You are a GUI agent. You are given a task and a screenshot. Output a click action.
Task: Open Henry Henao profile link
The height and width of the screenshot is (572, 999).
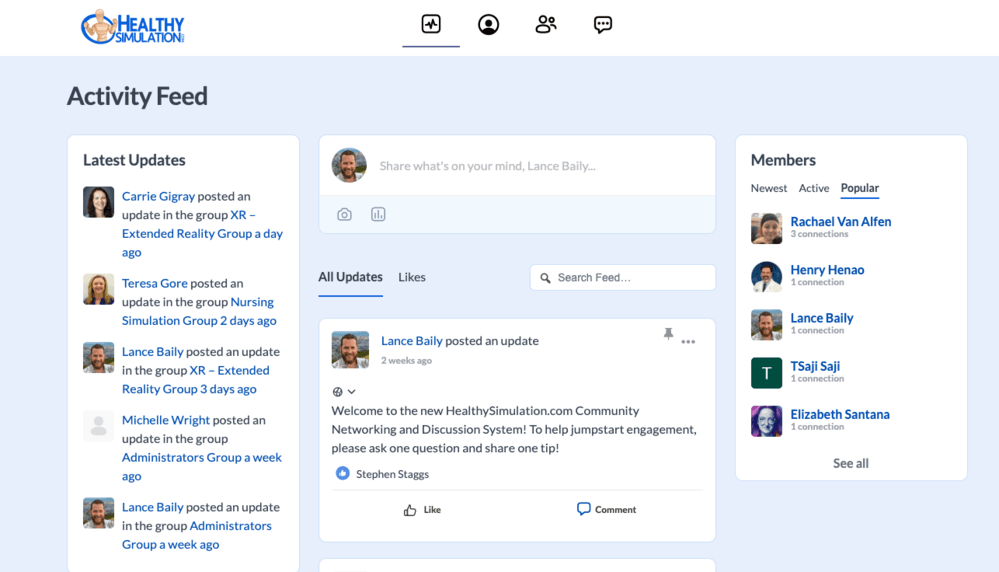point(827,270)
